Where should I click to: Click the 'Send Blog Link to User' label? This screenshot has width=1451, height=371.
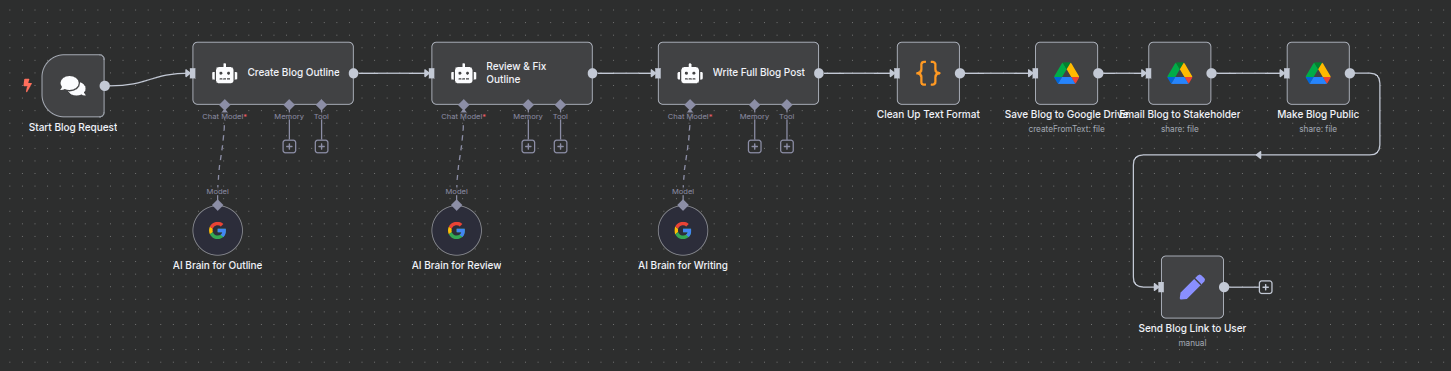tap(1192, 329)
